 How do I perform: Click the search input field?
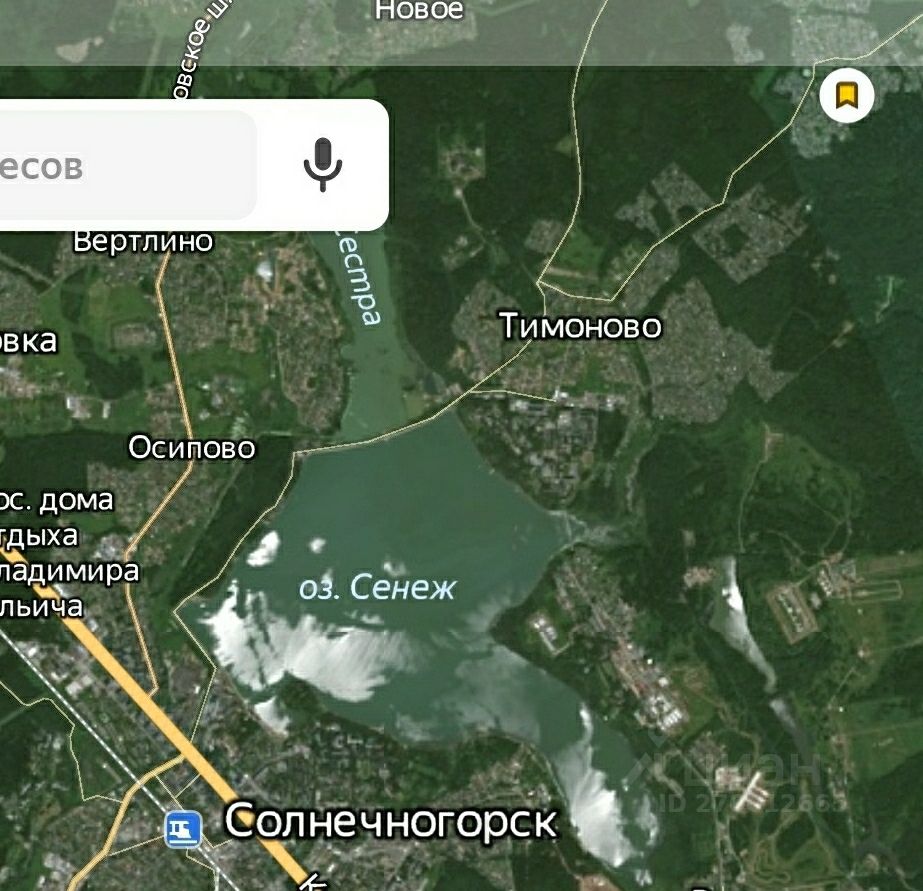click(127, 165)
